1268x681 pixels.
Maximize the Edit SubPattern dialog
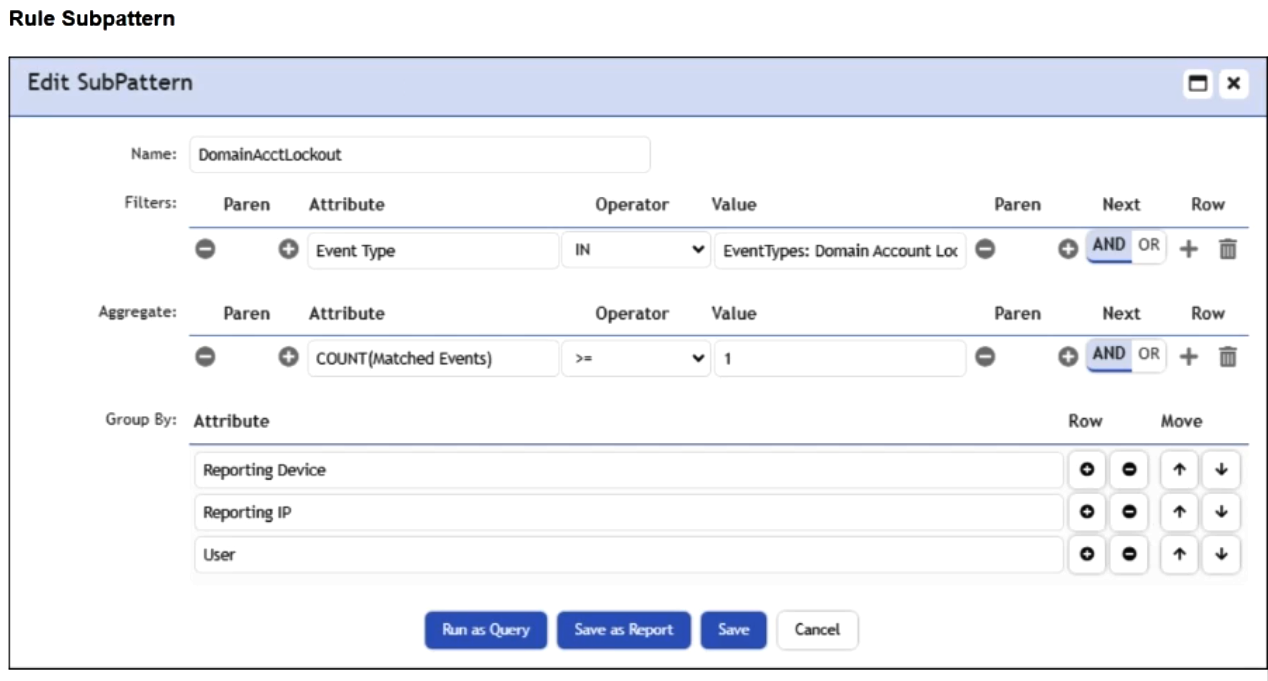(x=1197, y=84)
